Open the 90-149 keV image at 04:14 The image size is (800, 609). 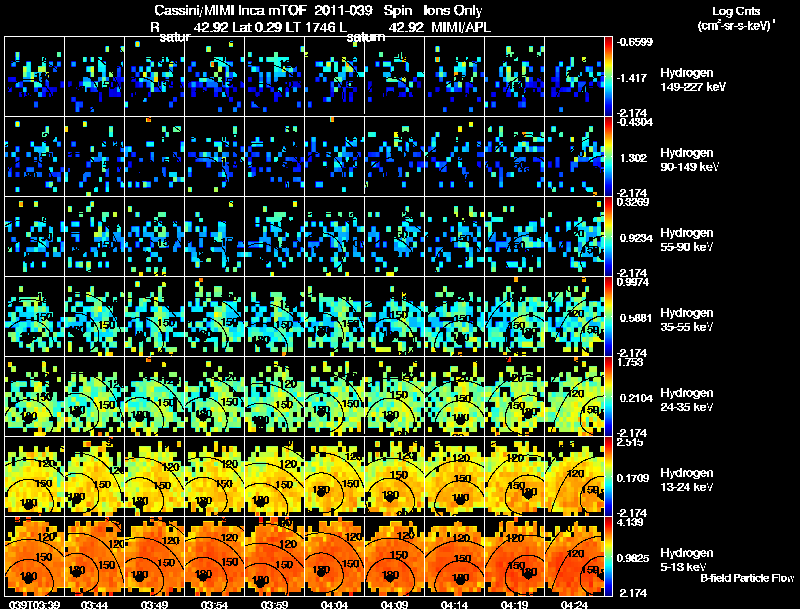point(455,156)
